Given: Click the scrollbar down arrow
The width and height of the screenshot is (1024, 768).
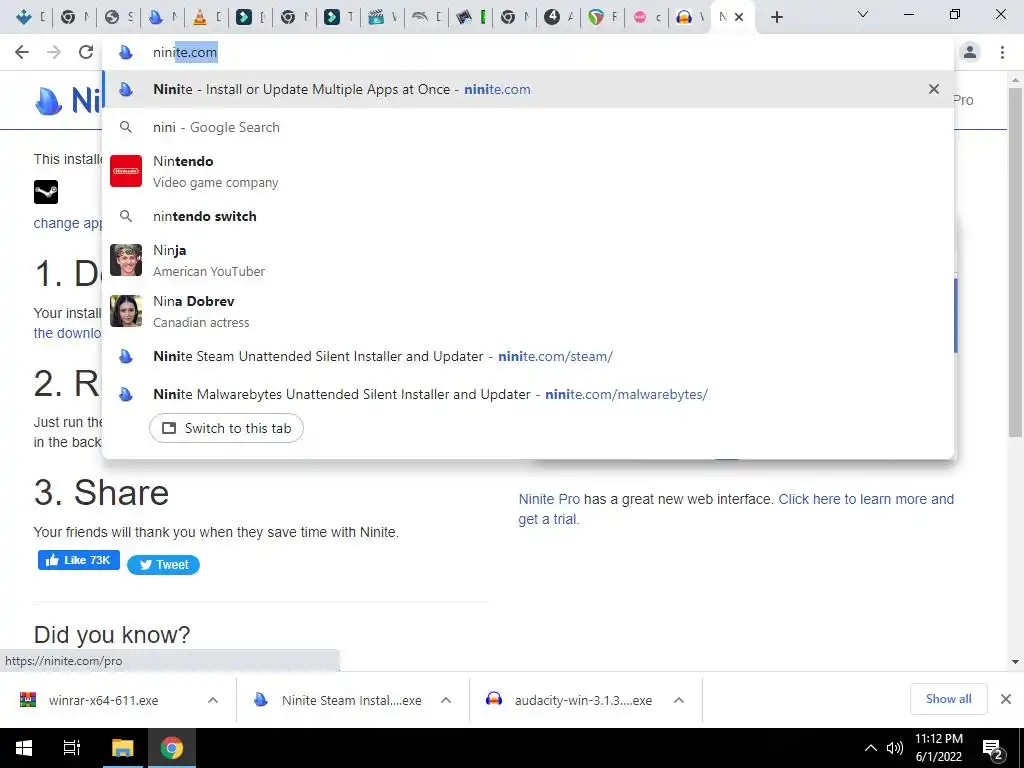Looking at the screenshot, I should [x=1015, y=662].
